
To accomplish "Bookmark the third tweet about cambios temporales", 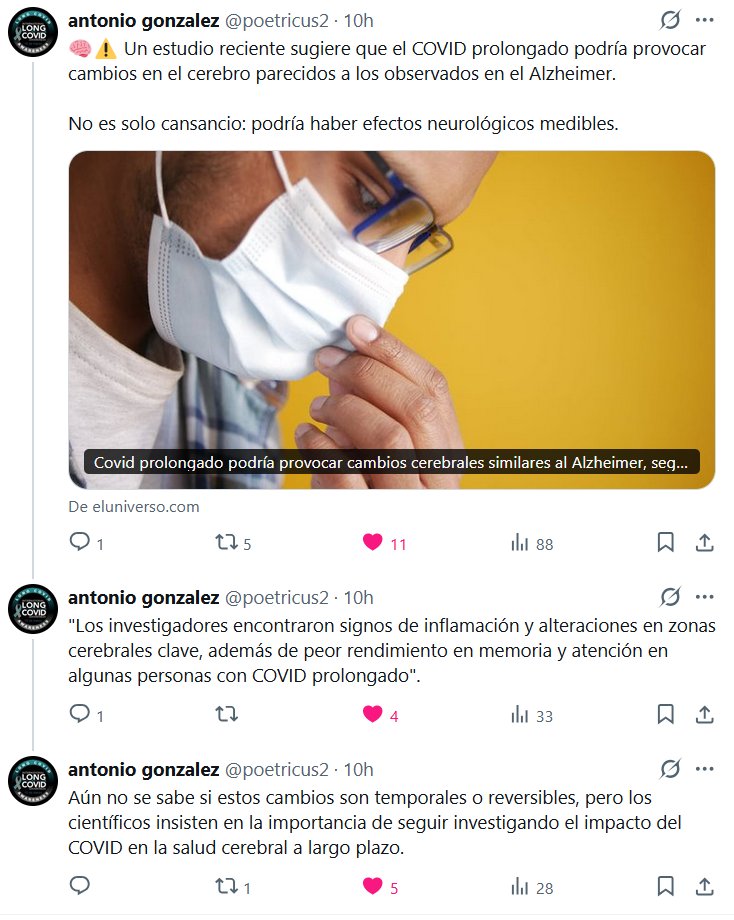I will tap(665, 886).
